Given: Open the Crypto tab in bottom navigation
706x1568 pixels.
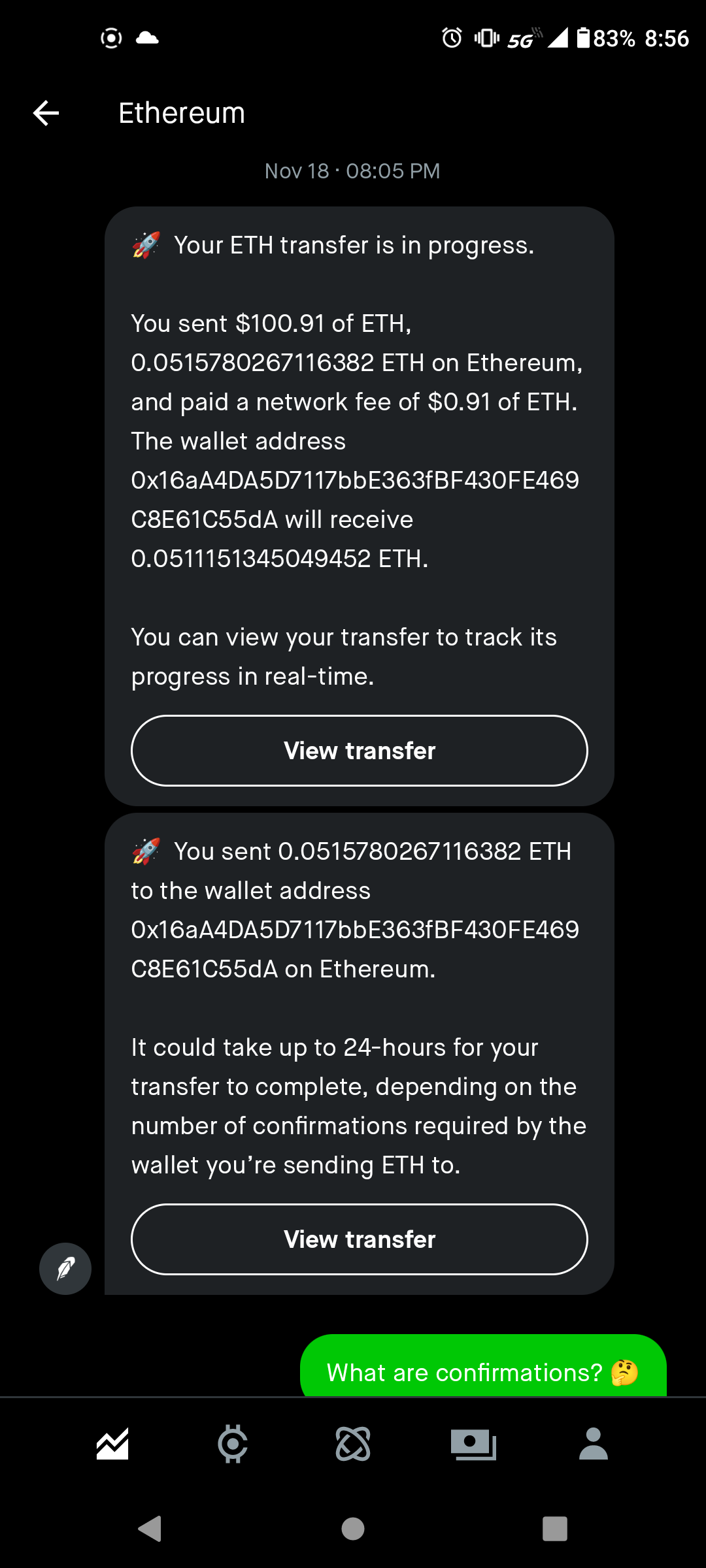Looking at the screenshot, I should [x=233, y=1444].
